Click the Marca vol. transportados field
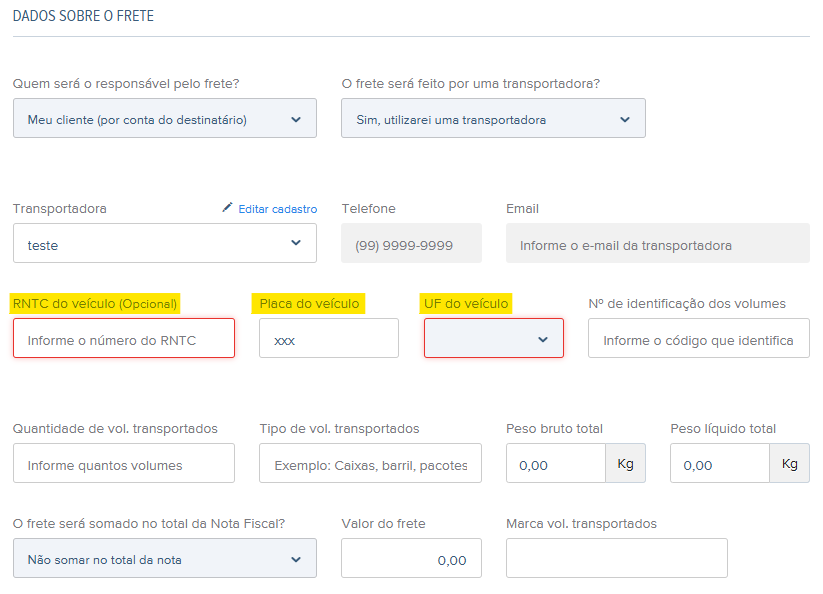Screen dimensions: 823x594 coord(617,558)
